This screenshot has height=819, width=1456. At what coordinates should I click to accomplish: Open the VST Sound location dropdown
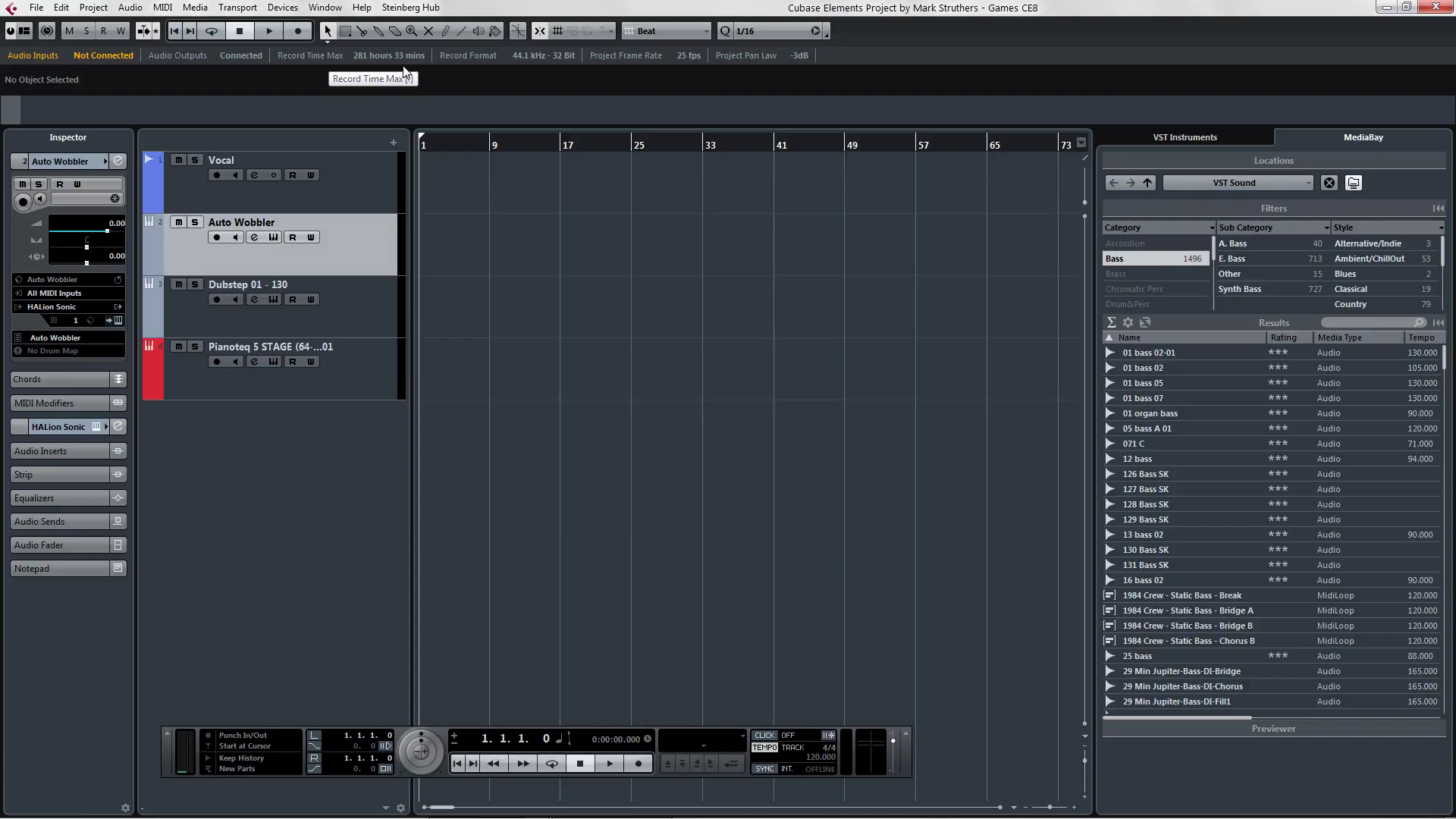[x=1236, y=182]
